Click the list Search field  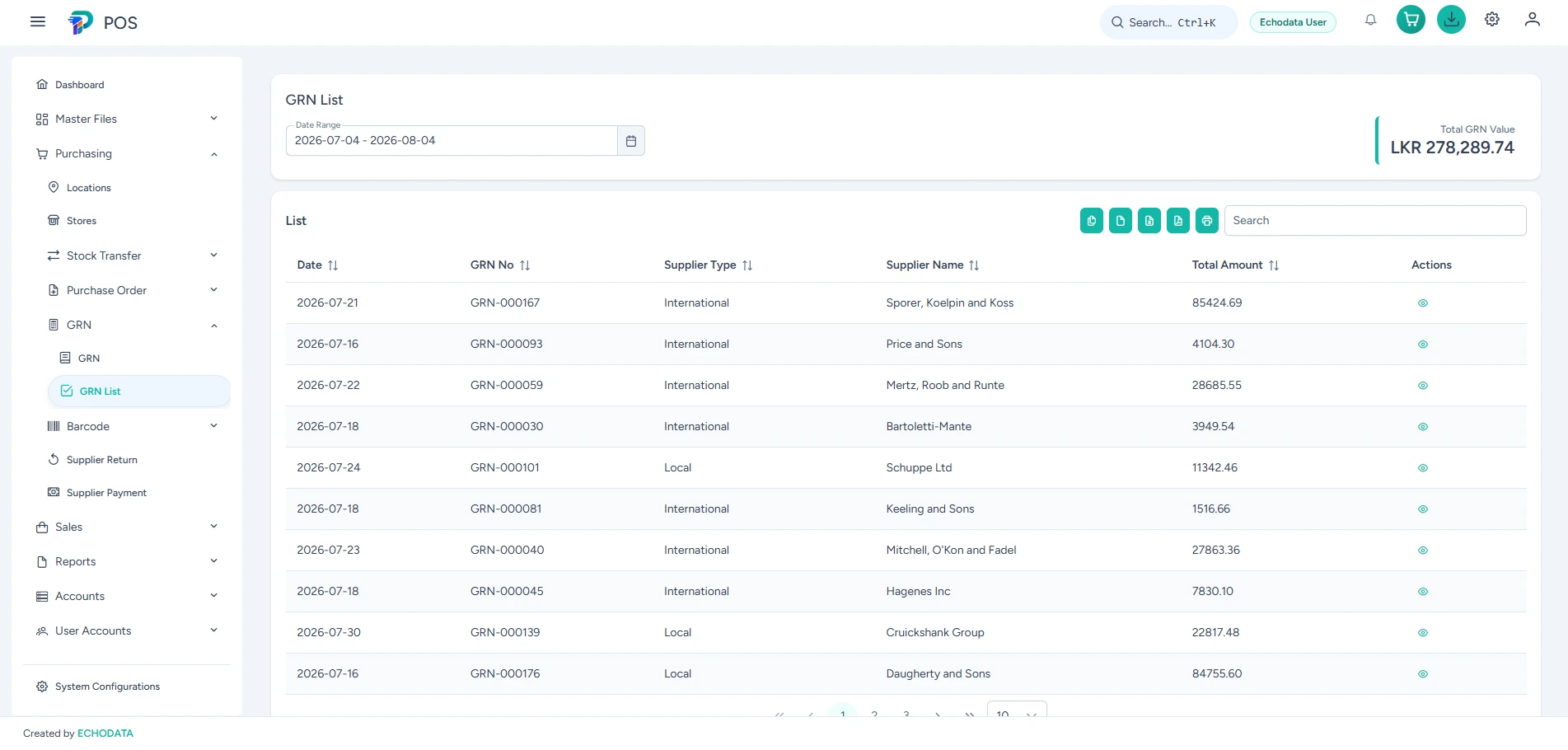(x=1375, y=221)
